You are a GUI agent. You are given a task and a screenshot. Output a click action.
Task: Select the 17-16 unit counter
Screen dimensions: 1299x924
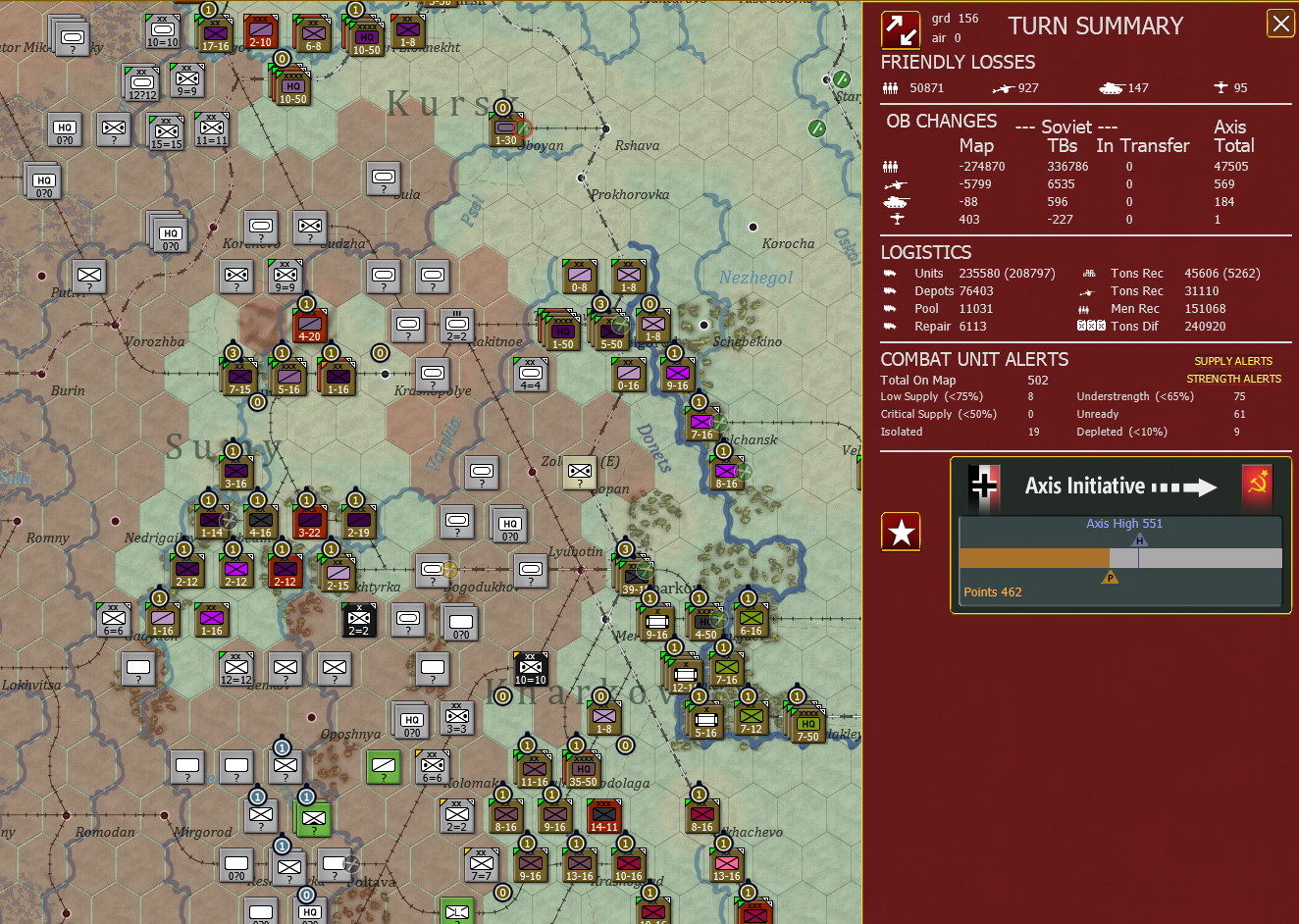pos(215,34)
